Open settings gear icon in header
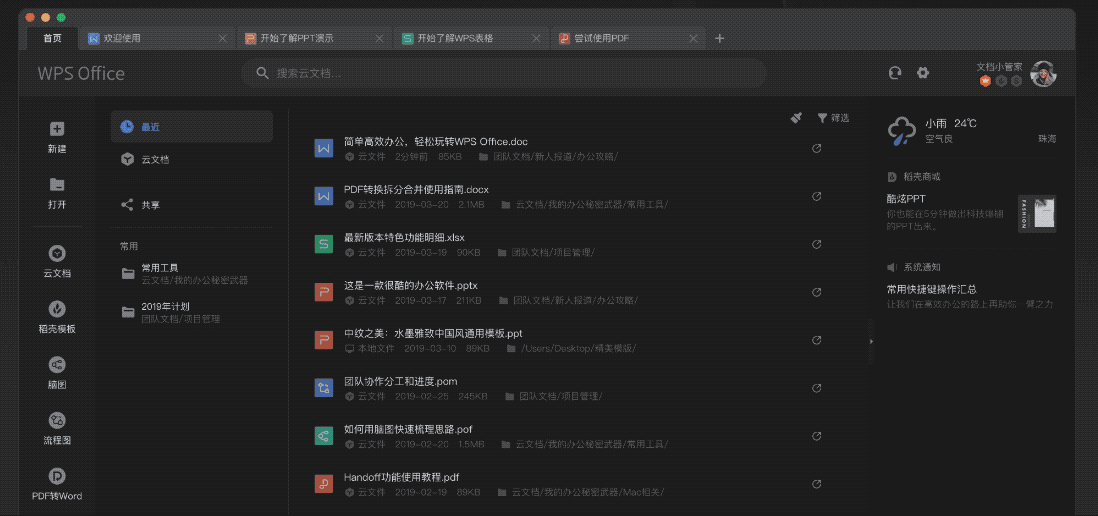 coord(923,73)
